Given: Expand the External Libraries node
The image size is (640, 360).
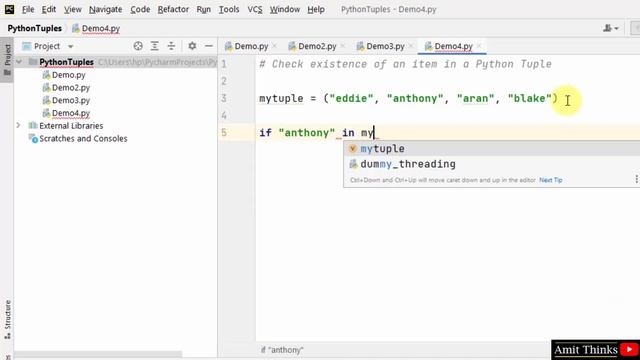Looking at the screenshot, I should point(18,125).
